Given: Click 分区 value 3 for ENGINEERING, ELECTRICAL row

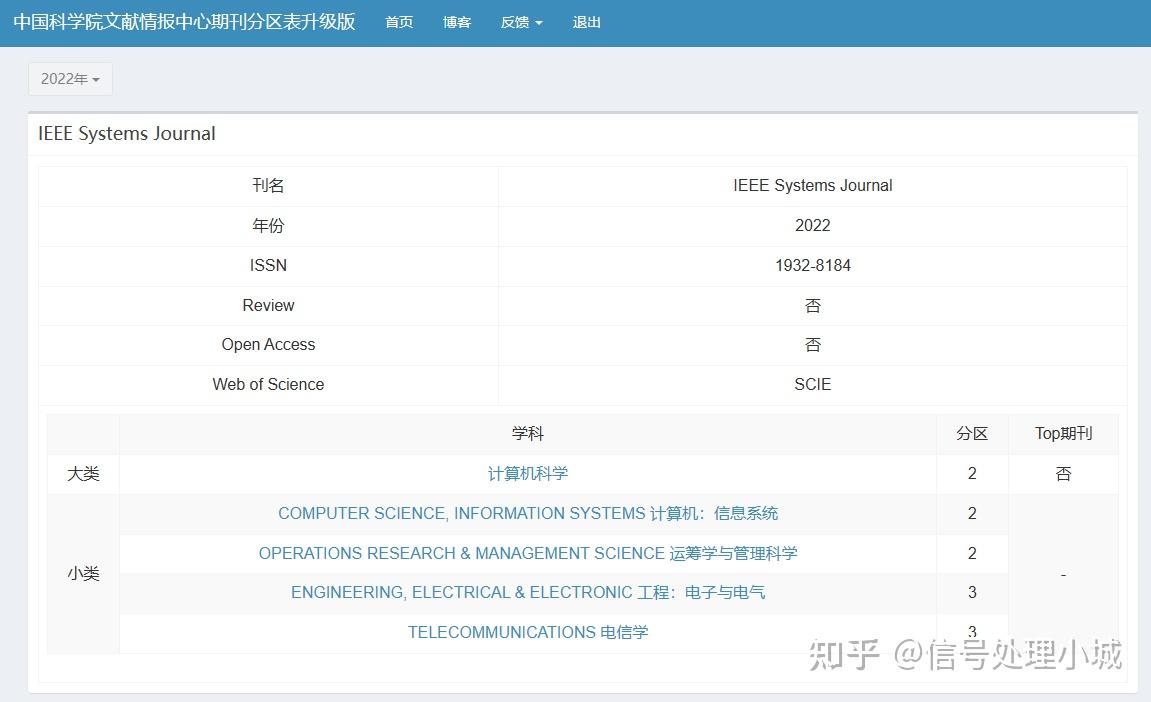Looking at the screenshot, I should 972,593.
